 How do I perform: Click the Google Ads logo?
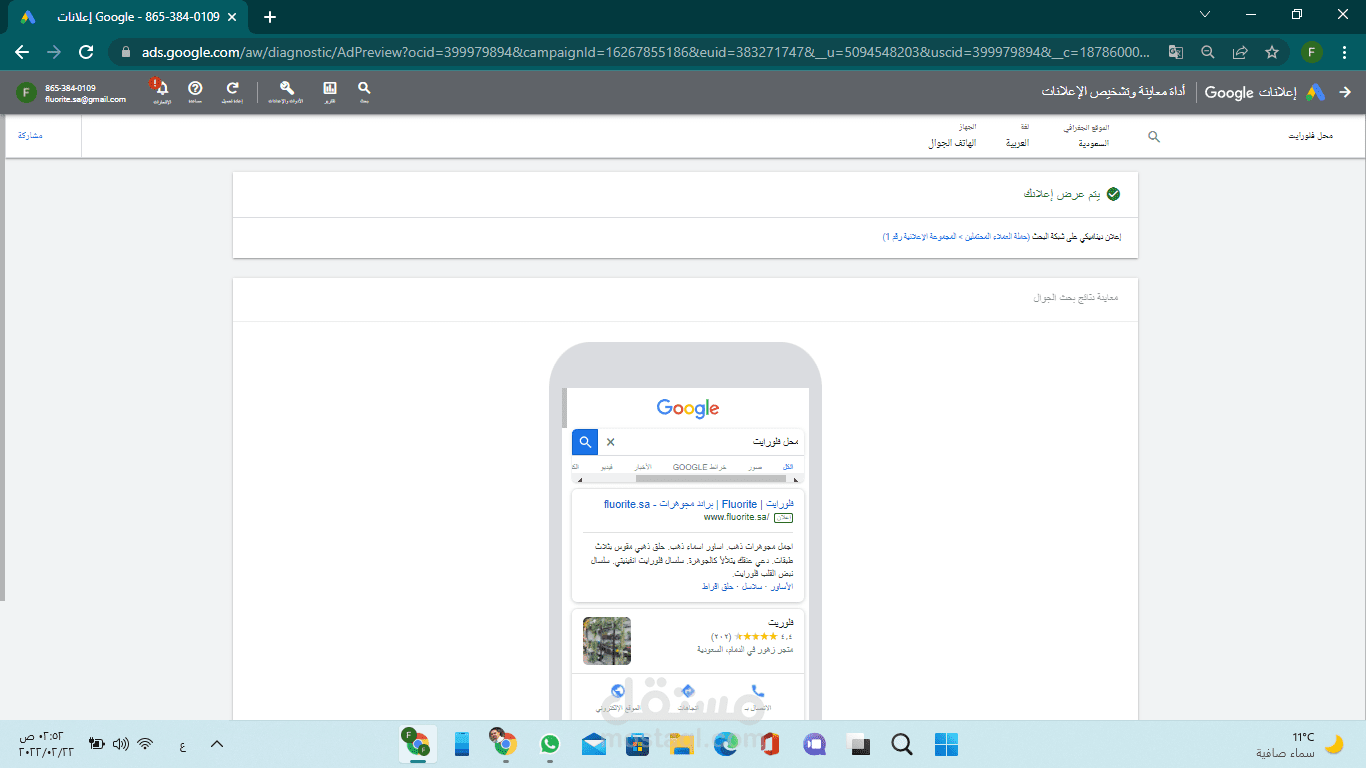1315,92
